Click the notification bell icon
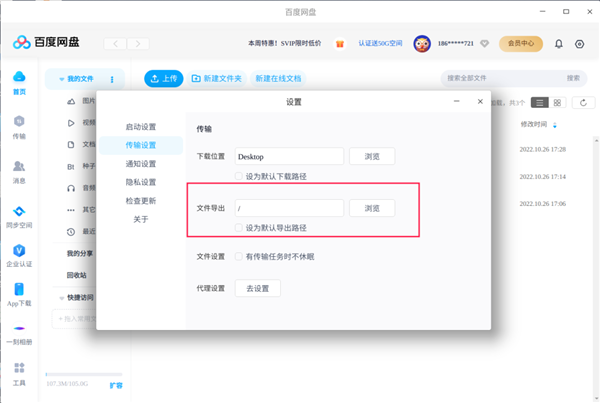 pos(558,44)
